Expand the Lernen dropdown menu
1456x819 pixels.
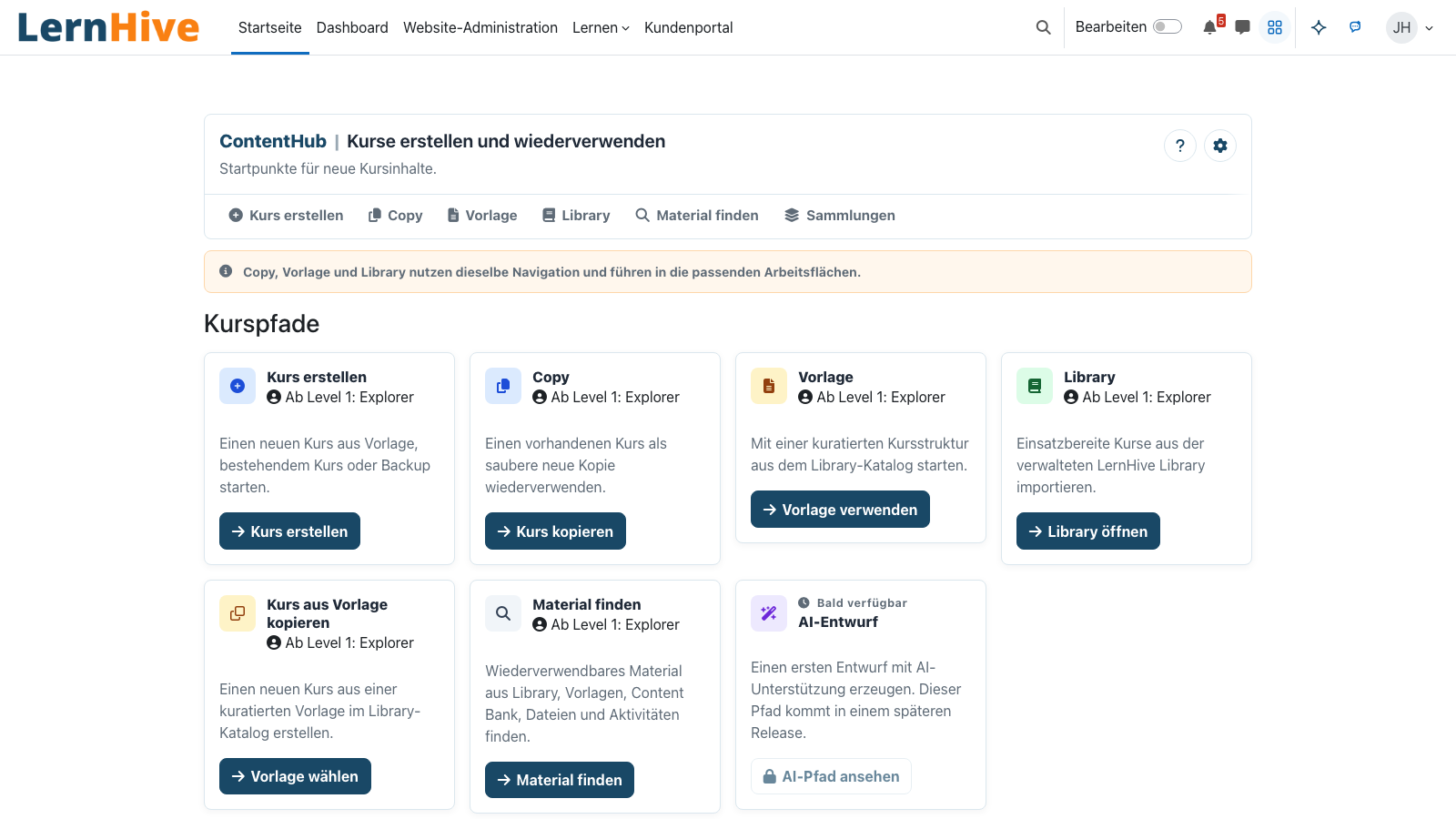pos(601,27)
